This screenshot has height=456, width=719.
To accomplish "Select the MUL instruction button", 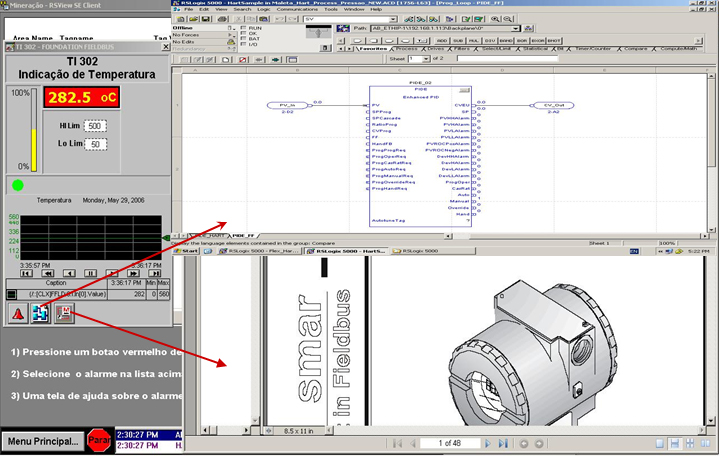I will 474,41.
